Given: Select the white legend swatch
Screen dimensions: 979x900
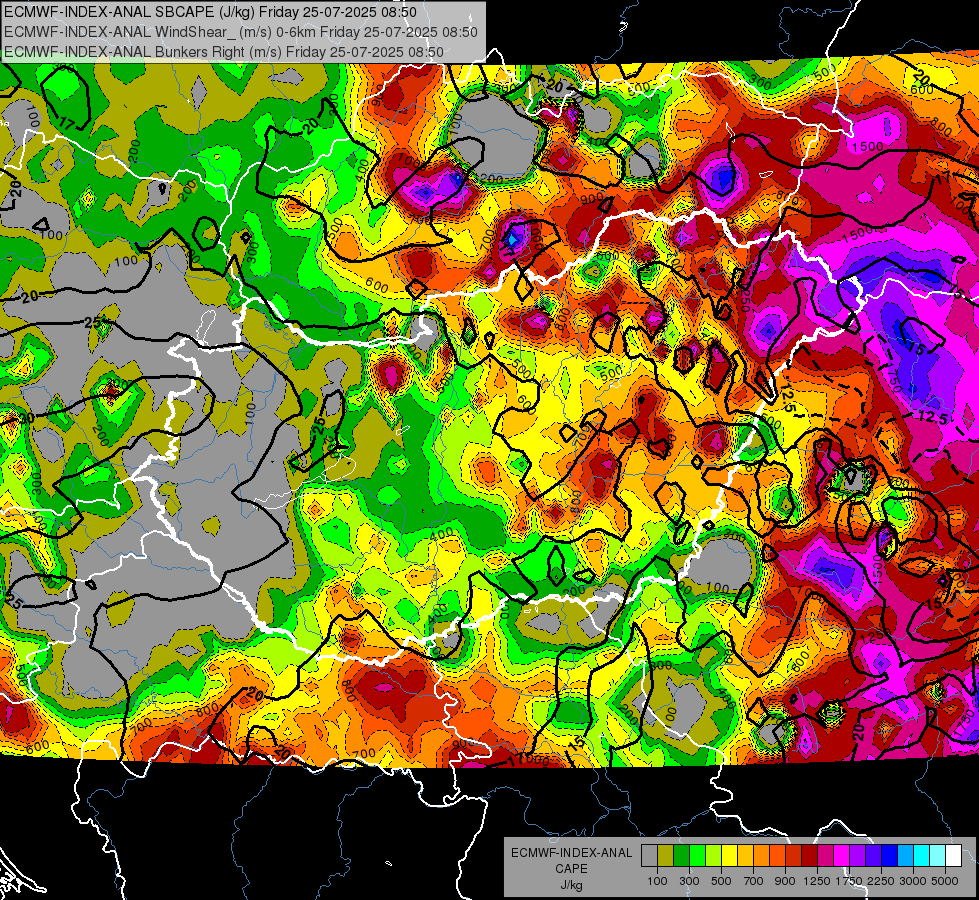Looking at the screenshot, I should point(953,855).
